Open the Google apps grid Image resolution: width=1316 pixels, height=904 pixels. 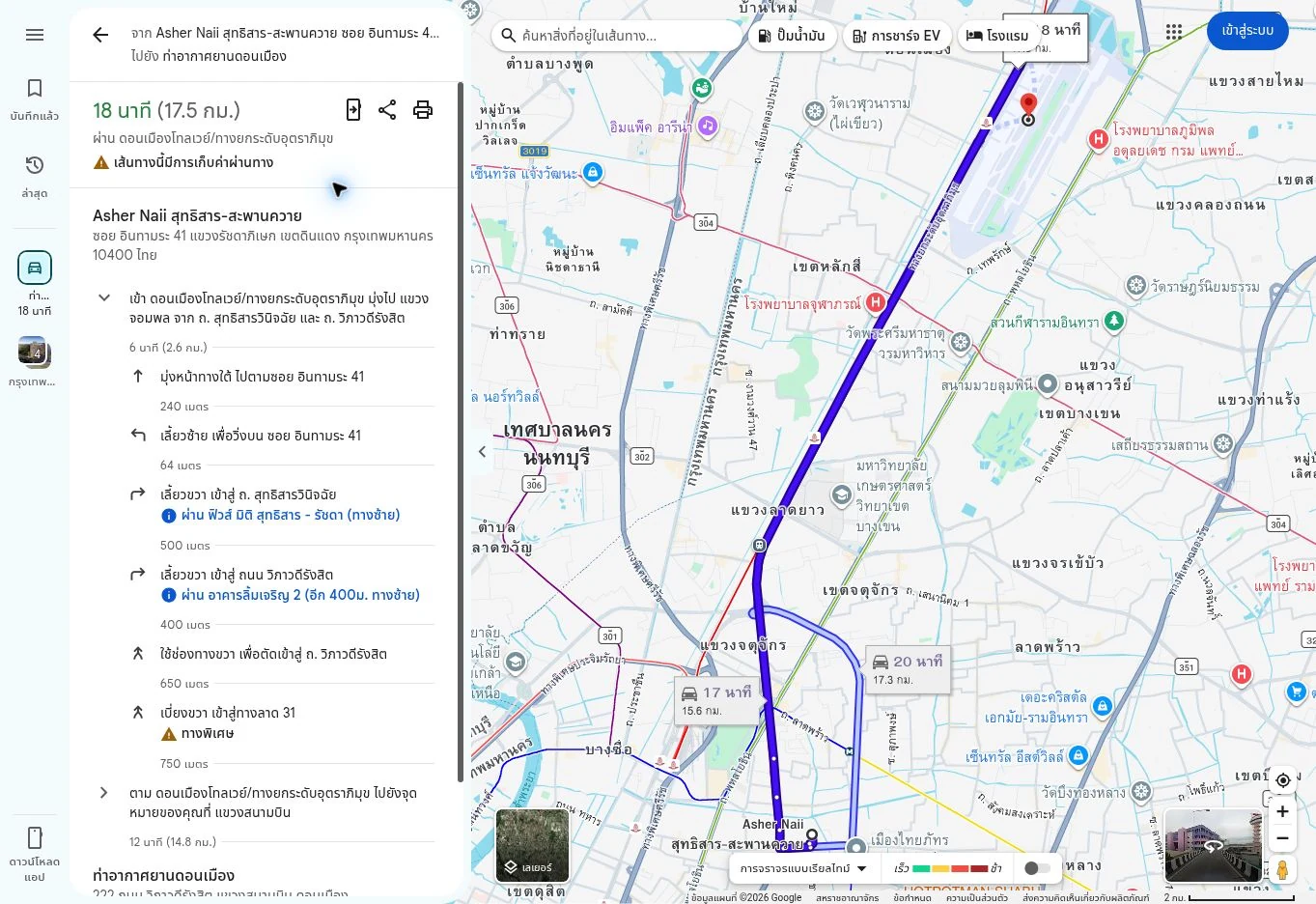pos(1174,32)
